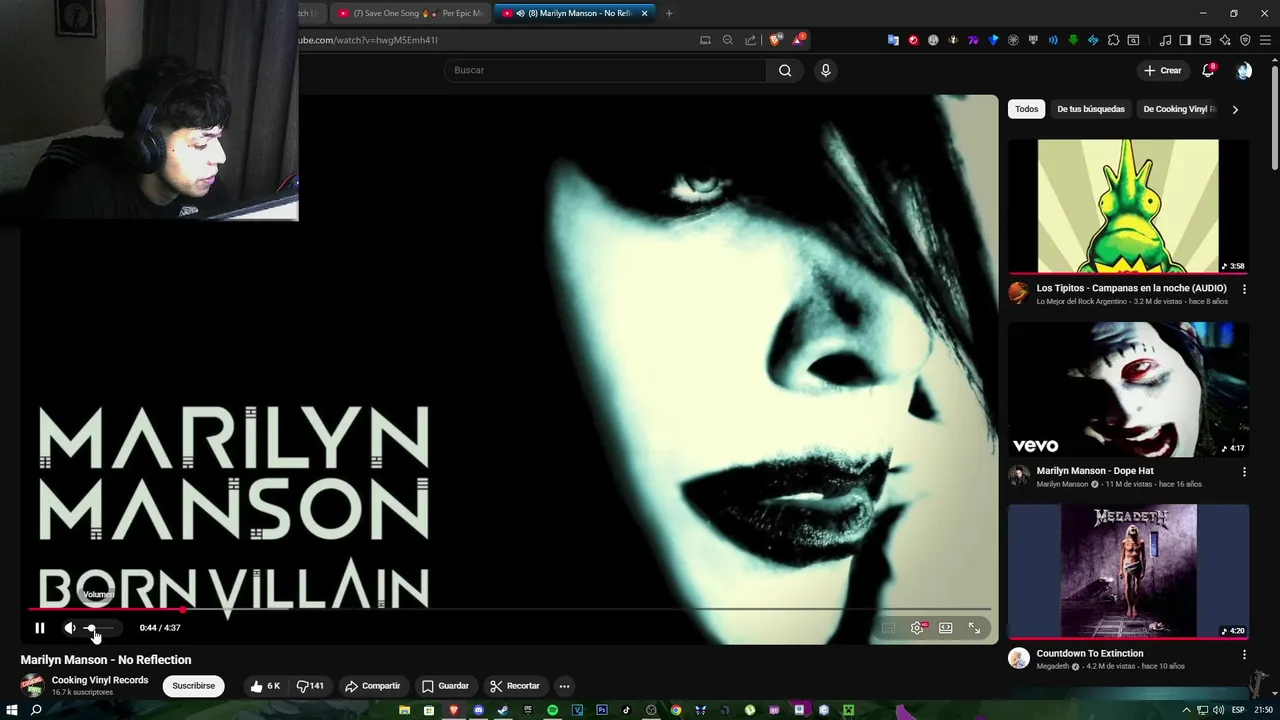Open a new browser tab

pyautogui.click(x=669, y=13)
